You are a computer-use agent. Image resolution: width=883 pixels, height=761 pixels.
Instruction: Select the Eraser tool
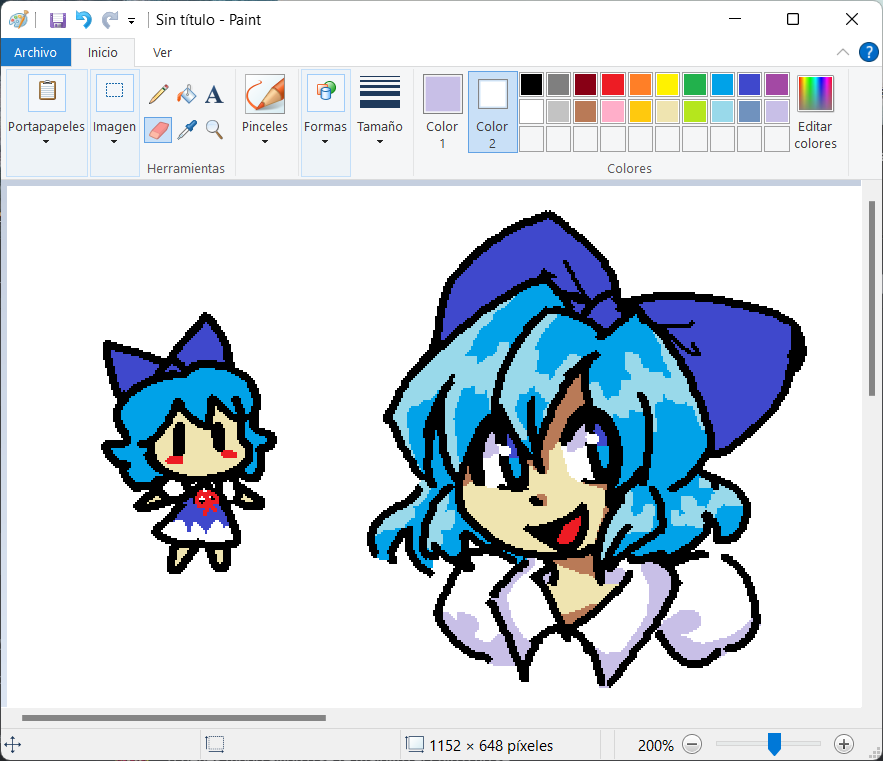(x=159, y=130)
